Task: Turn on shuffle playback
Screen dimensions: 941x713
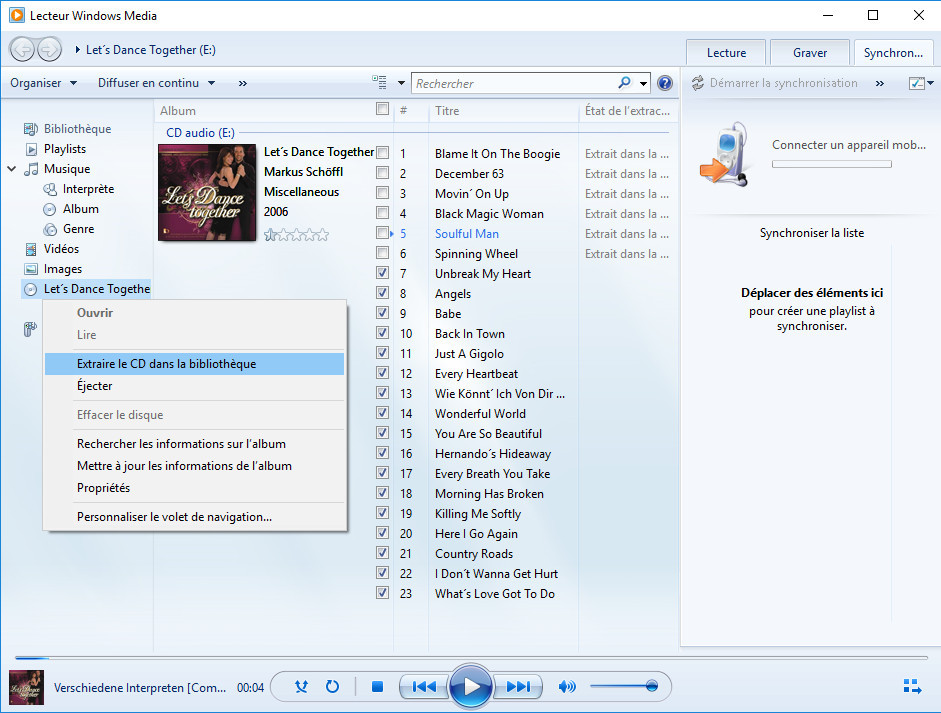Action: tap(301, 686)
